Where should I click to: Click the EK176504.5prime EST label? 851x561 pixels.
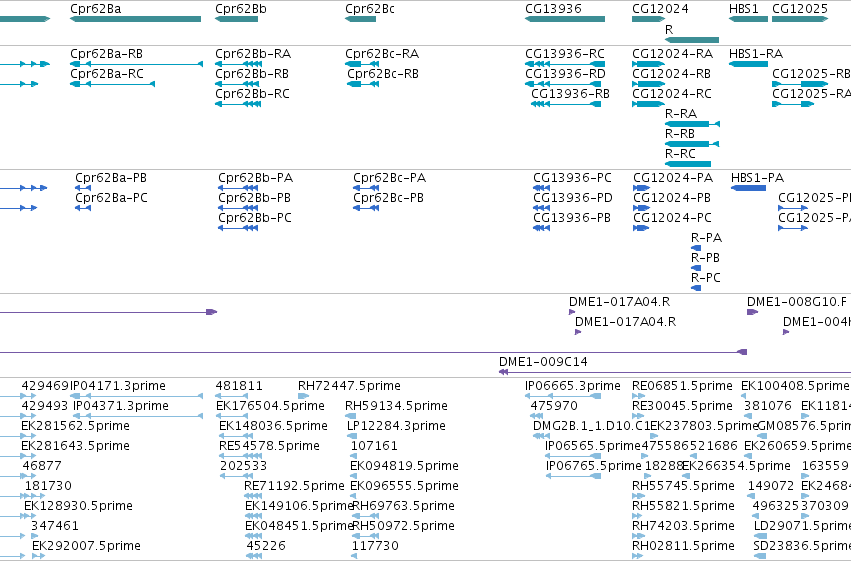click(x=270, y=406)
